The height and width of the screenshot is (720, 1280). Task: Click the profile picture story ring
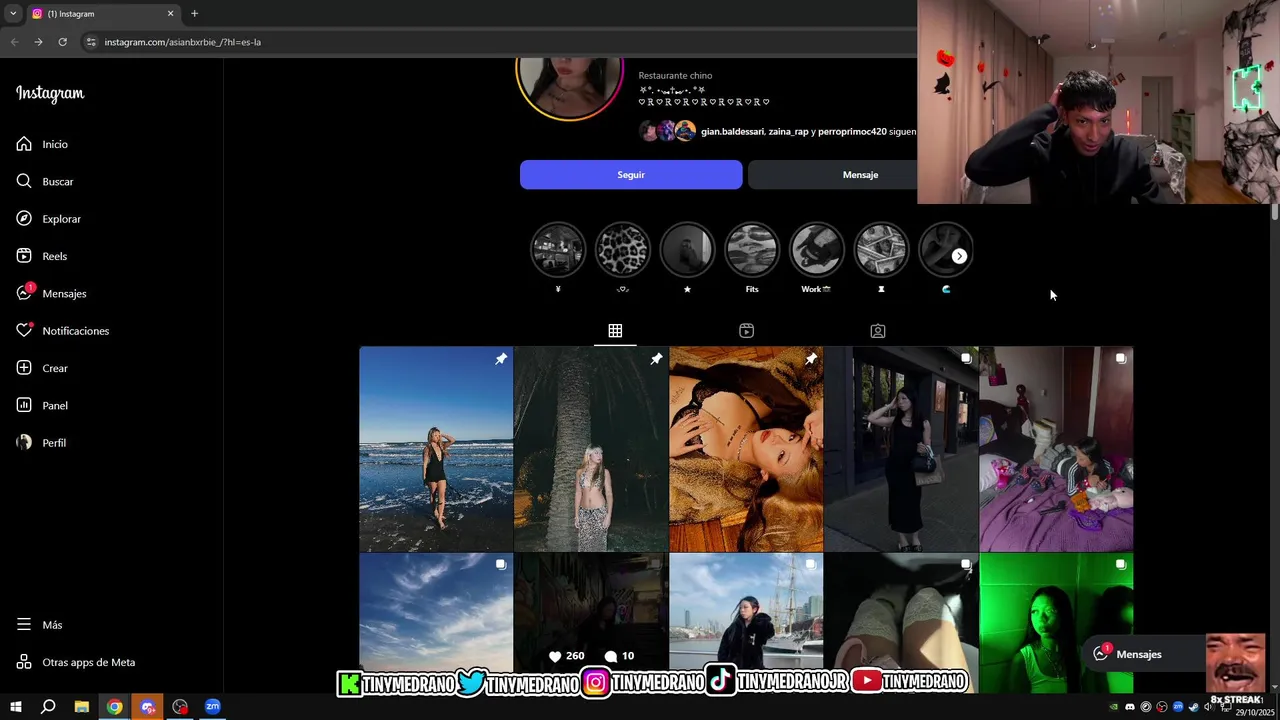point(569,88)
